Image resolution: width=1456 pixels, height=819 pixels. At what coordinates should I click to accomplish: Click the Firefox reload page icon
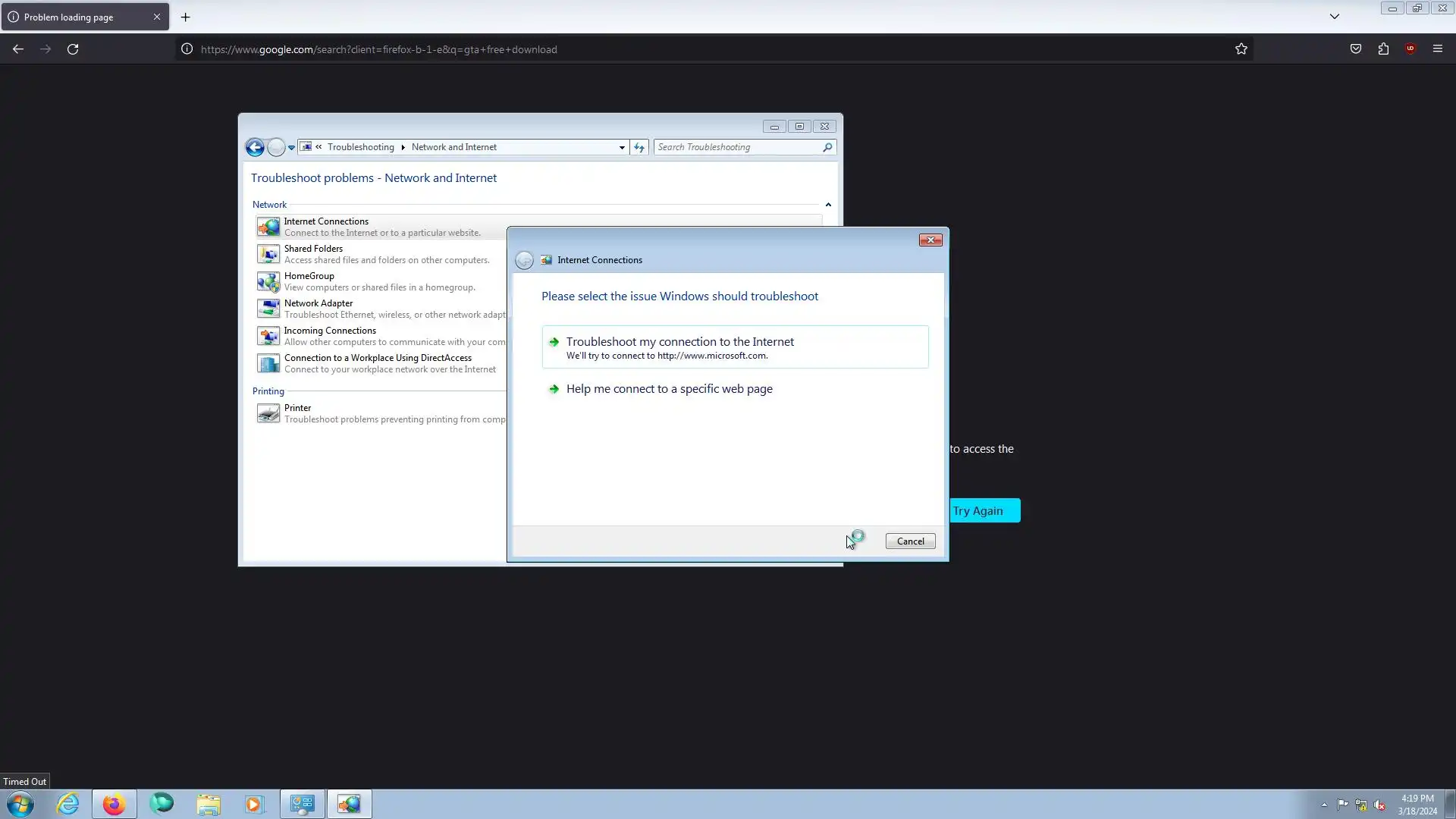point(73,49)
